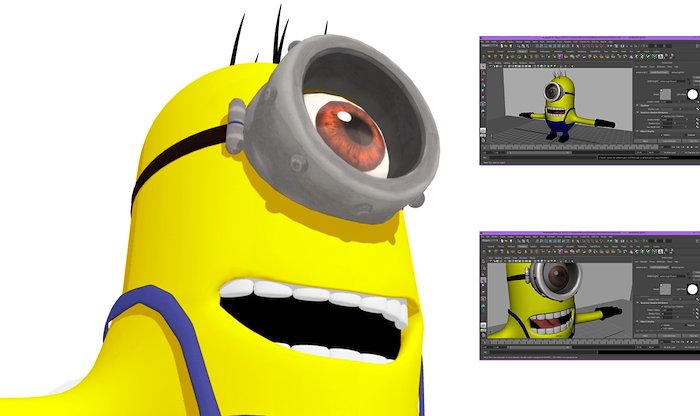Click the white light preview circle in lower Maya window
The width and height of the screenshot is (700, 416).
(692, 289)
